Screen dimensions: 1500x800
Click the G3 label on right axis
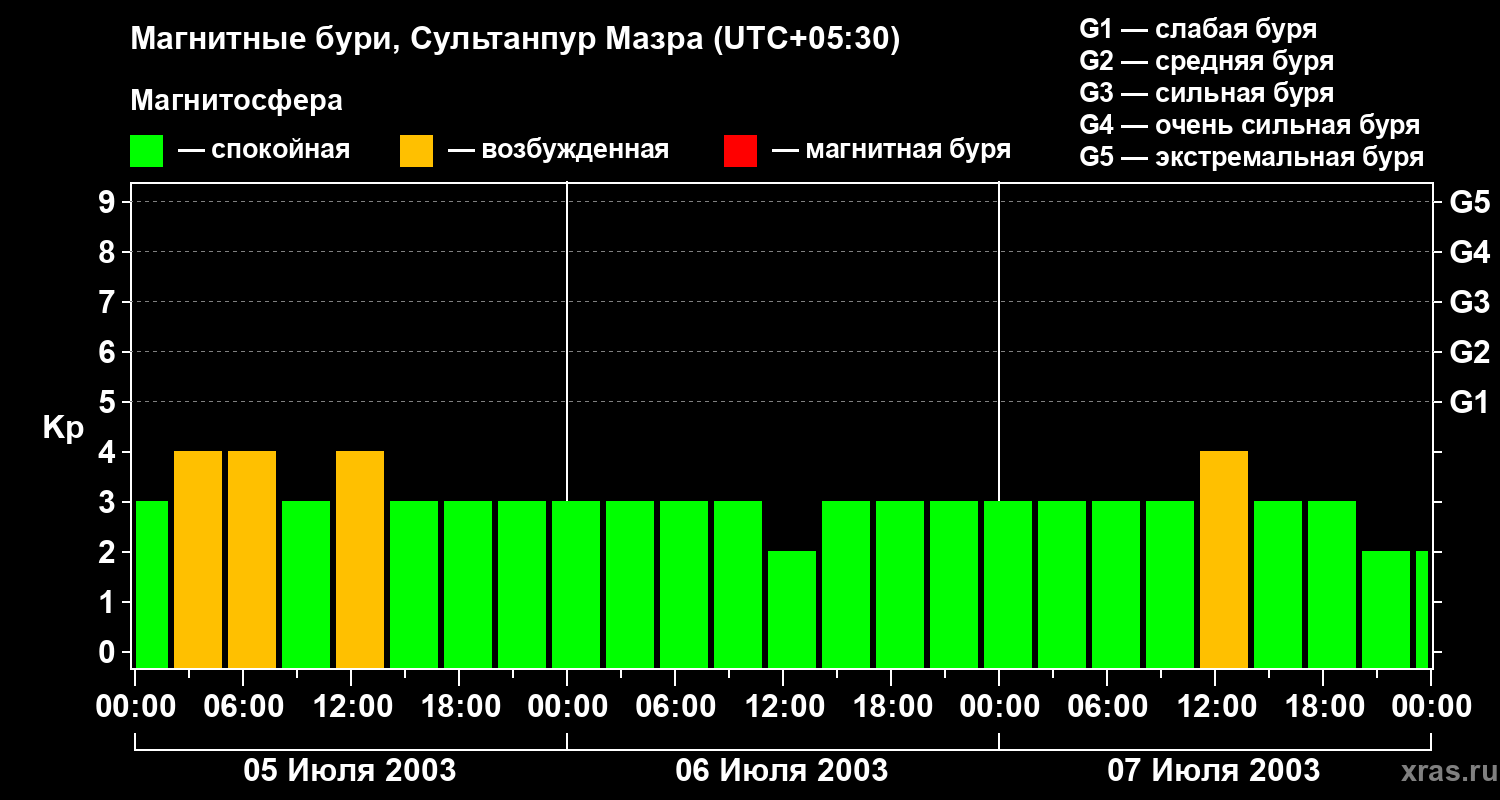1469,303
